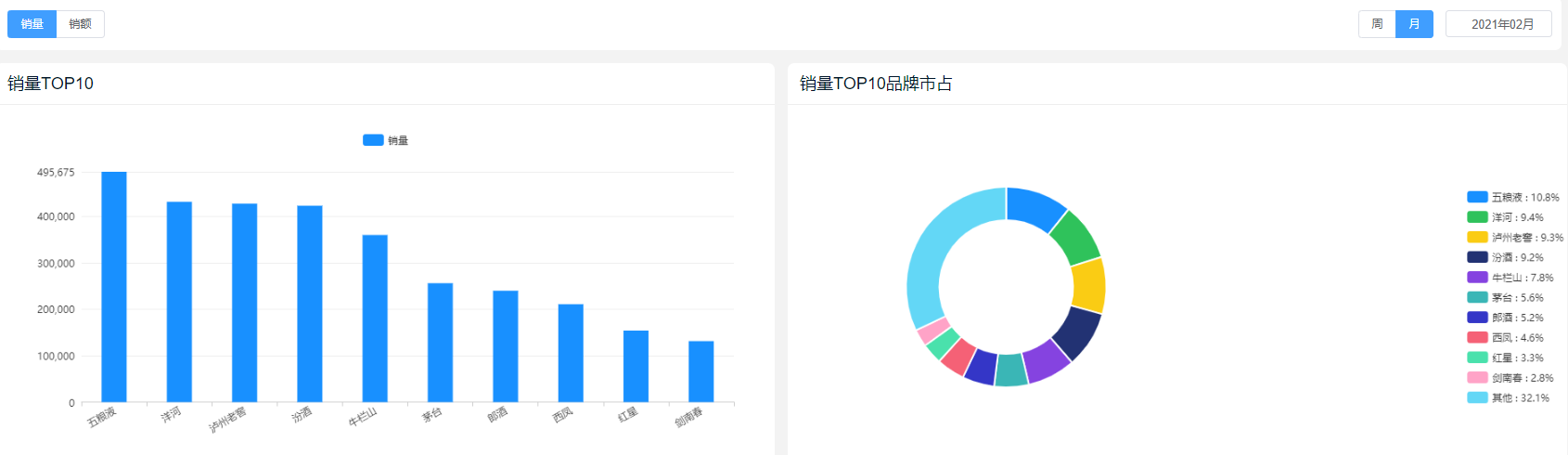
Task: Toggle 其他 light blue legend entry
Action: [1508, 397]
